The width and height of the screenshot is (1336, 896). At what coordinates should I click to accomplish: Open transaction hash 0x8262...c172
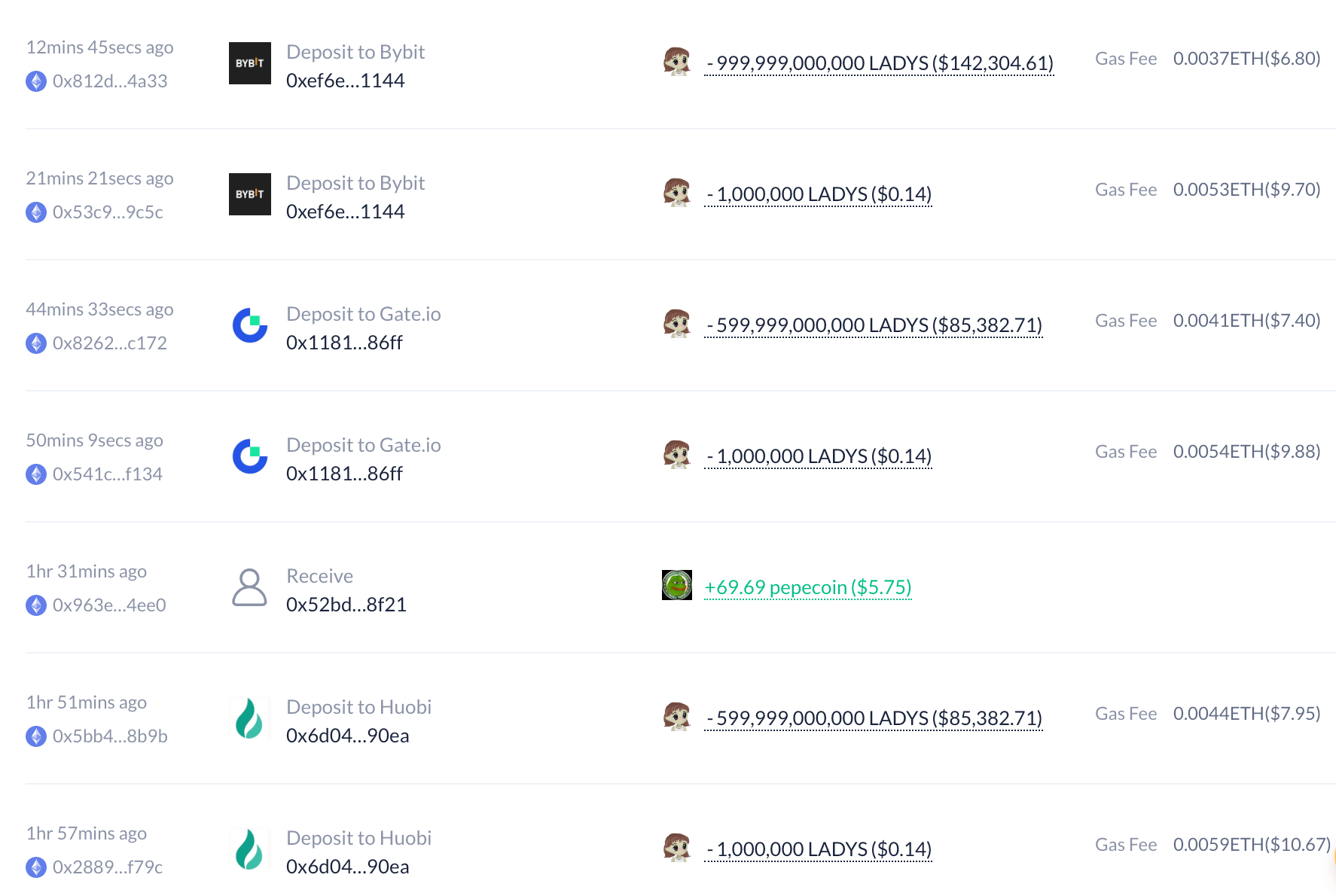(109, 343)
